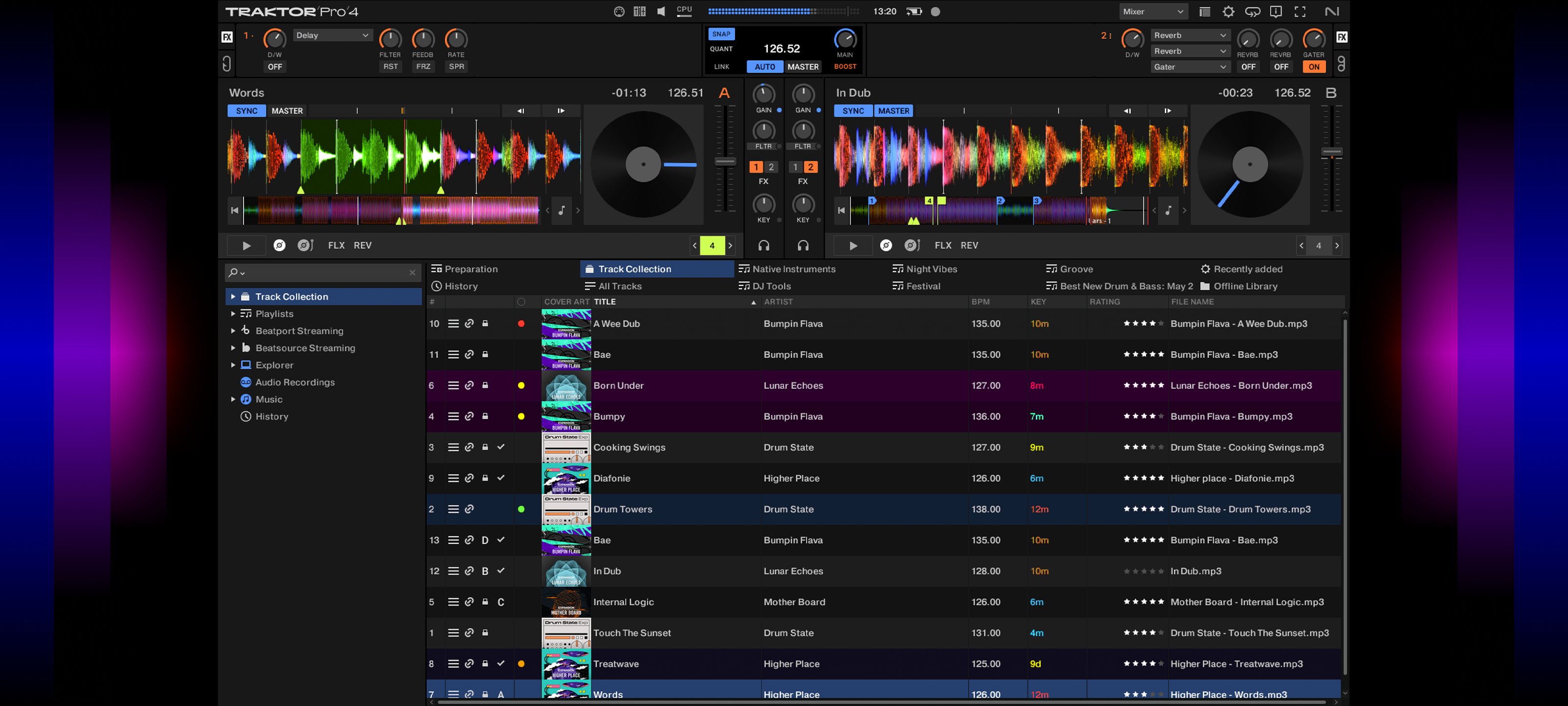1568x706 pixels.
Task: Toggle deck B REV reverse mode
Action: click(x=969, y=246)
